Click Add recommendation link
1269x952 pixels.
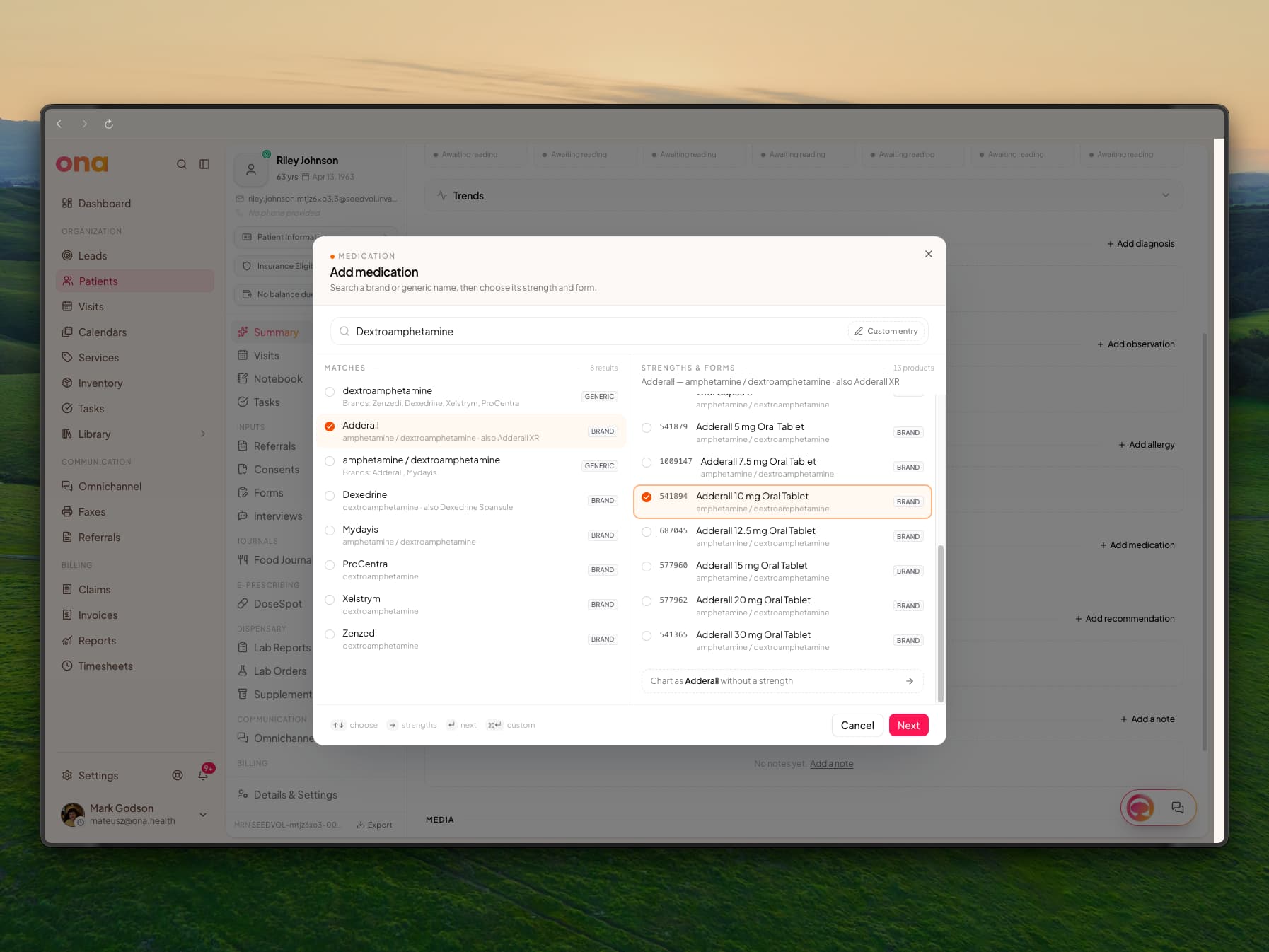click(1125, 619)
